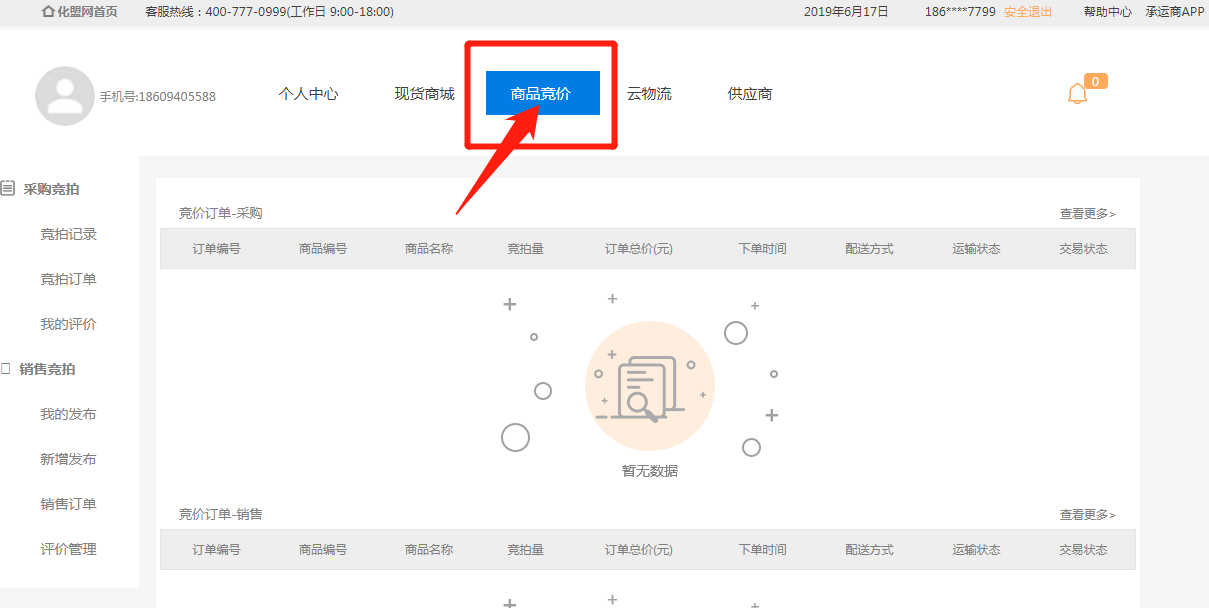Click 下单时间 header in 销售 table
This screenshot has width=1209, height=608.
point(763,550)
